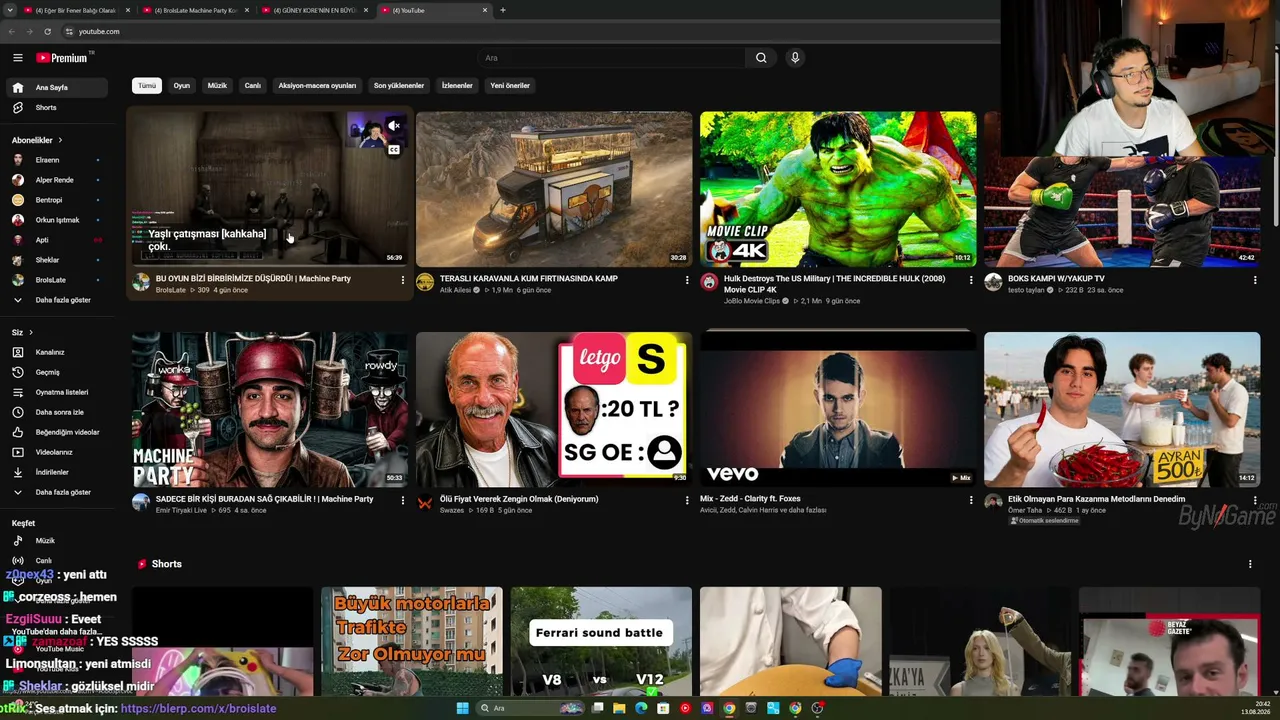Start voice search with the microphone

tap(795, 58)
